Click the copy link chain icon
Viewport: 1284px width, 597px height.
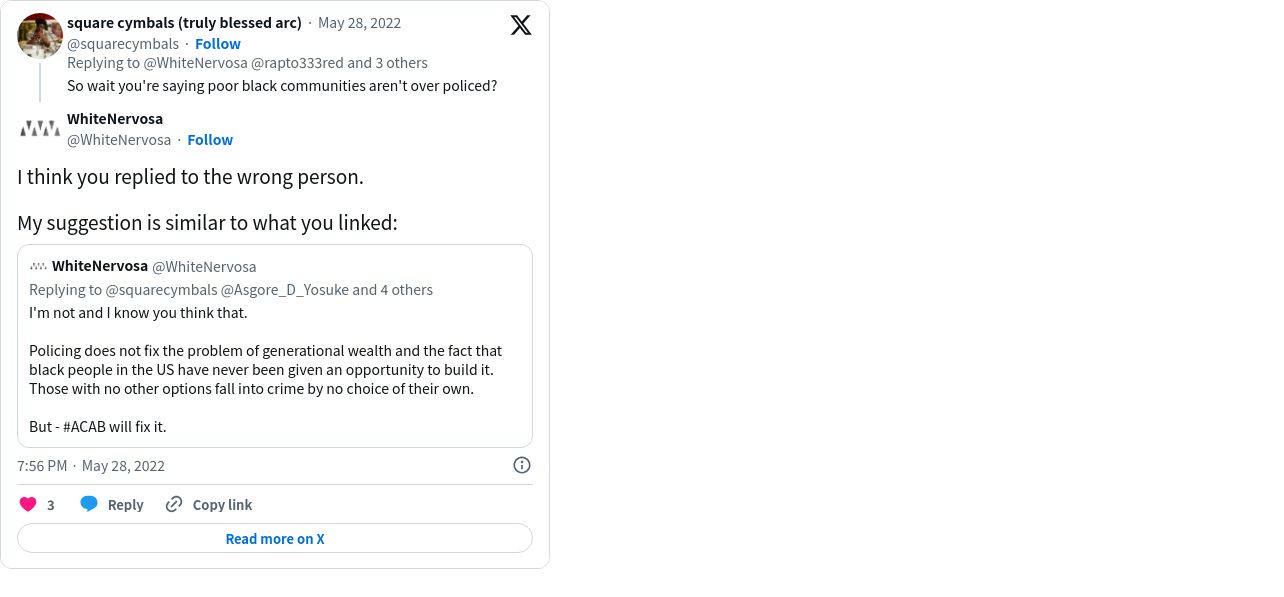[174, 504]
